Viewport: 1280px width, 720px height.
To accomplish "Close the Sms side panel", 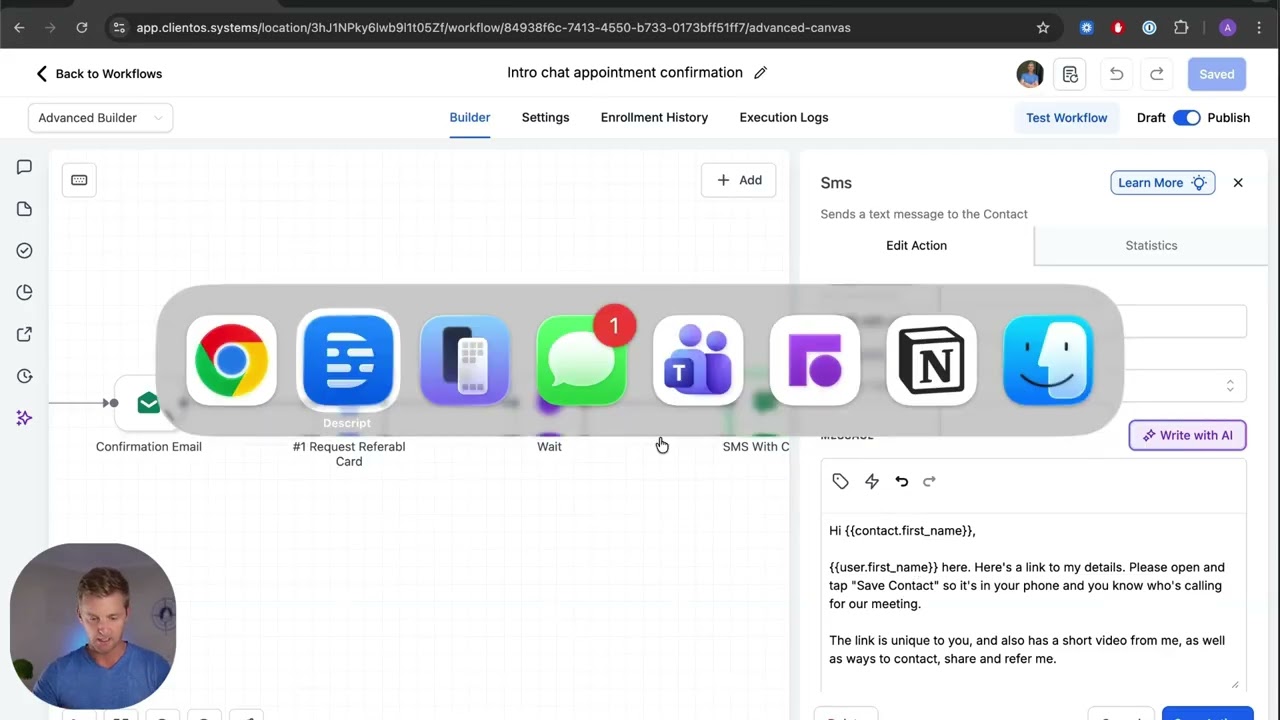I will pos(1238,183).
